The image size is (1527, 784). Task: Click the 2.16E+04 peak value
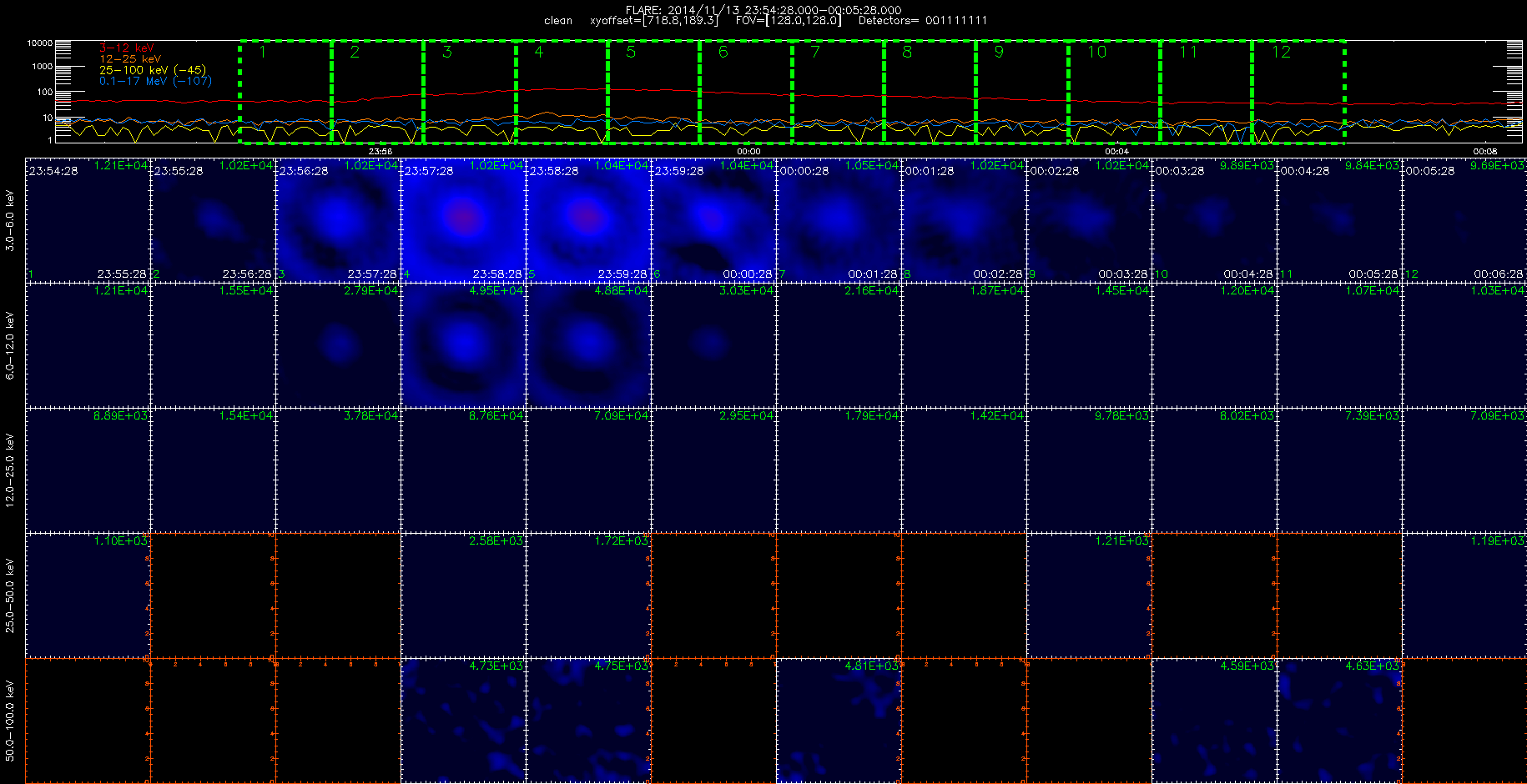[x=872, y=290]
